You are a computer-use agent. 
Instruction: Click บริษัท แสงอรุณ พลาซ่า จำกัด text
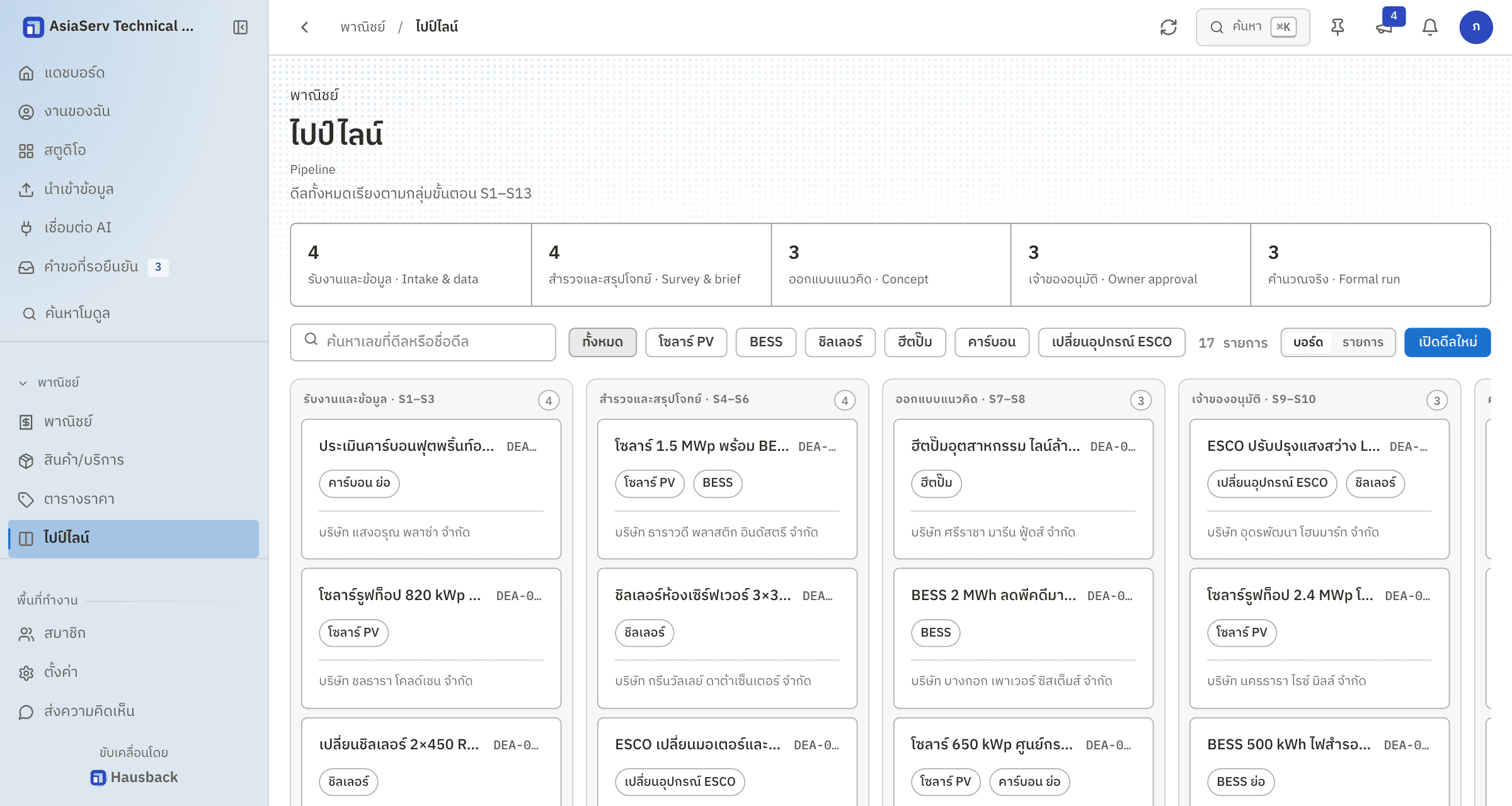coord(394,533)
